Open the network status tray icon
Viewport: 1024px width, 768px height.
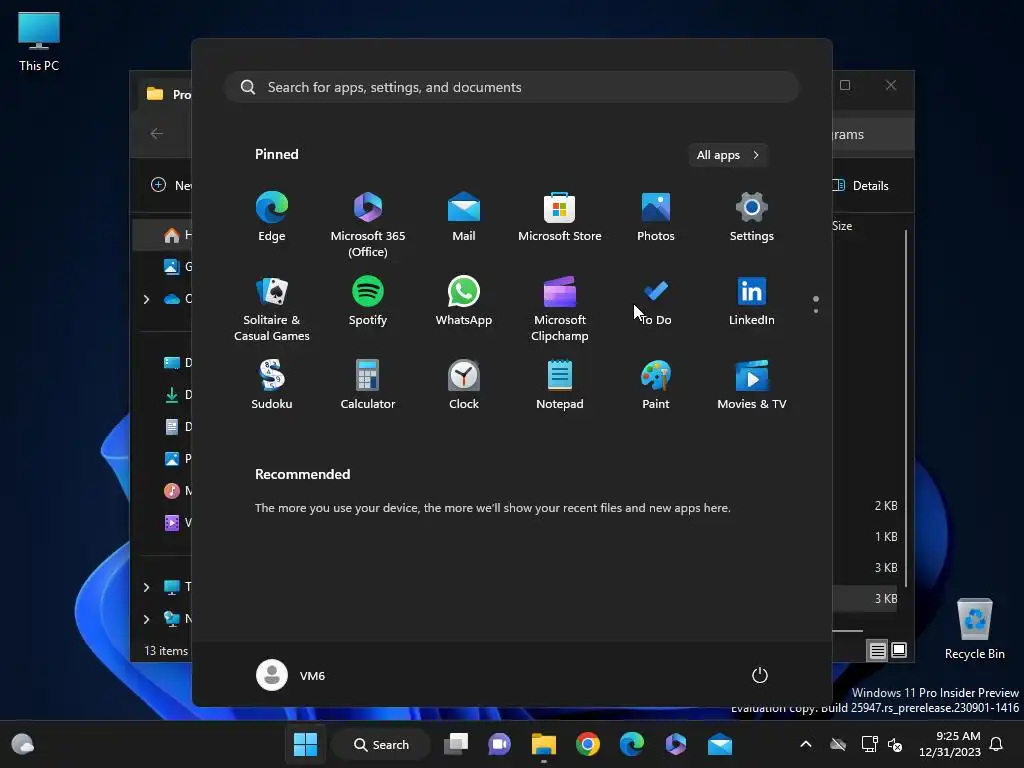pos(869,744)
